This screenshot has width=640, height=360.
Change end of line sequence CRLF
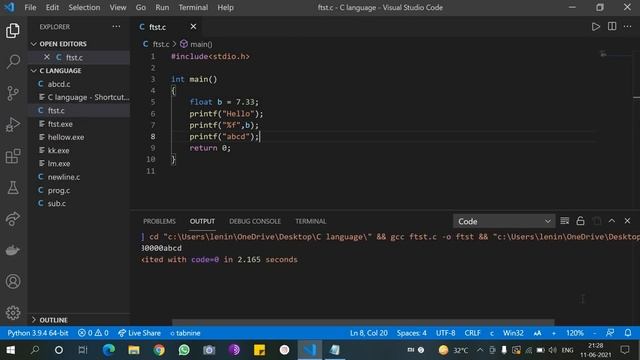[x=472, y=333]
